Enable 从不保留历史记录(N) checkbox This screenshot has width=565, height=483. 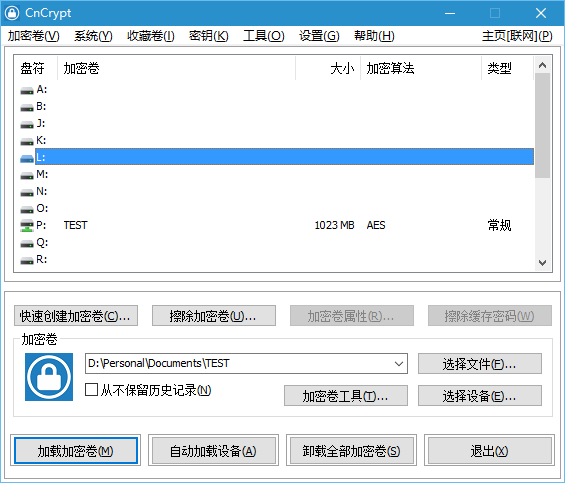92,390
